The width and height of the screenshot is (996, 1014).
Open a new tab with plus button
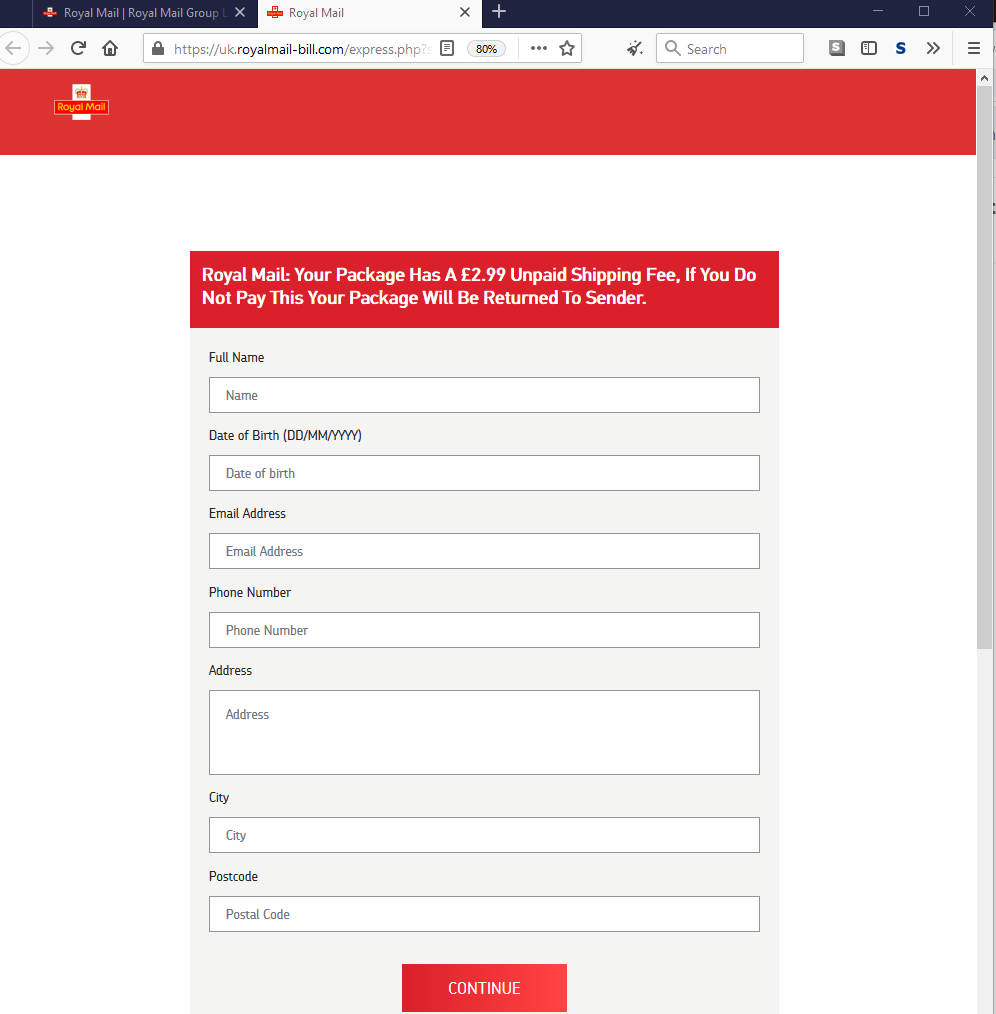[499, 12]
